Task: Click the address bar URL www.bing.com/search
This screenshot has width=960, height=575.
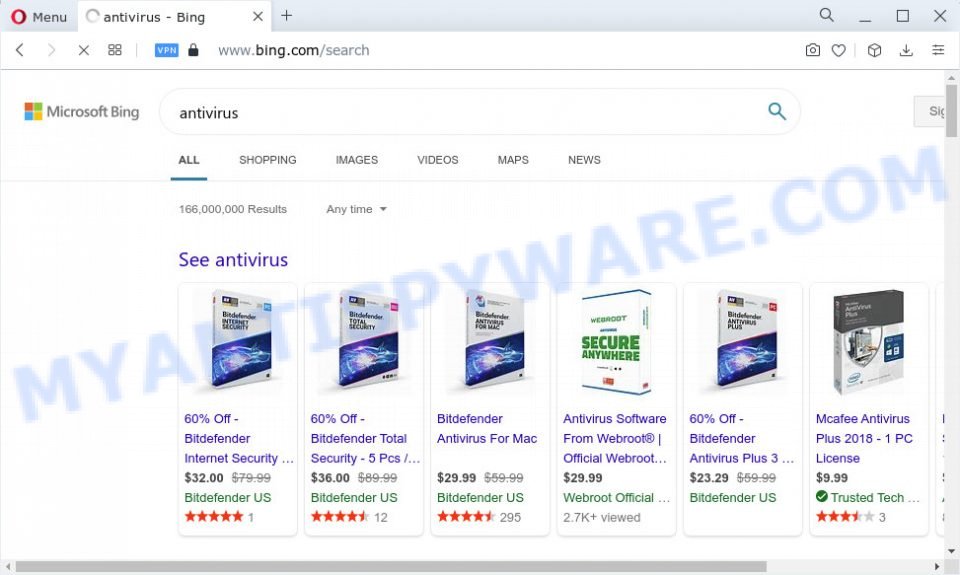Action: (294, 50)
